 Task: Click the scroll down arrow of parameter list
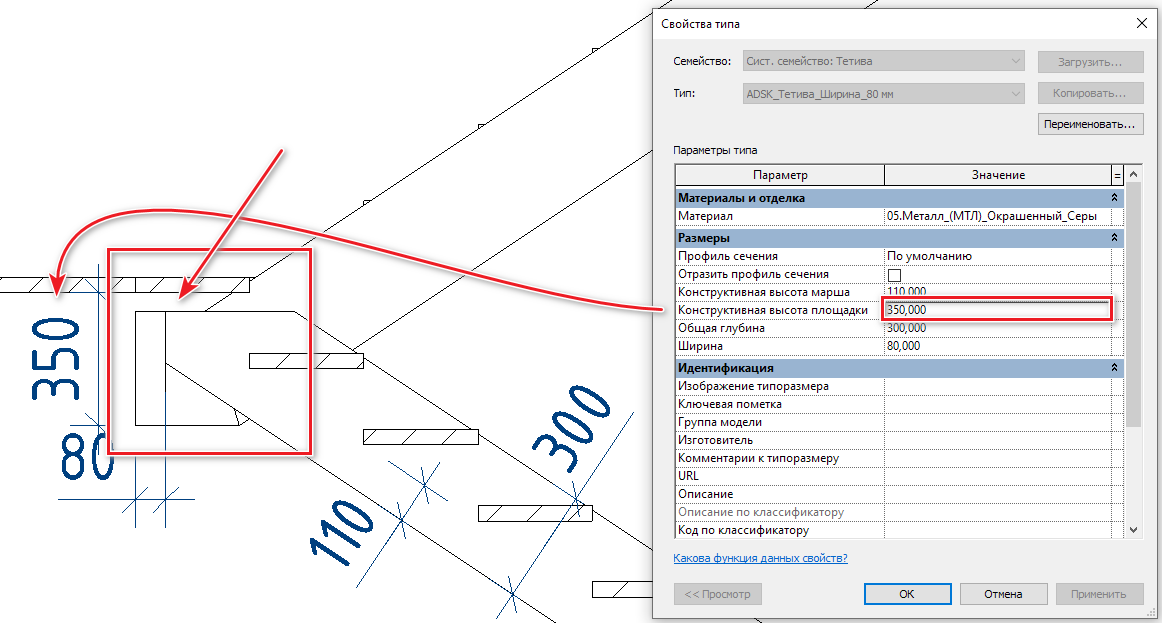click(x=1132, y=530)
